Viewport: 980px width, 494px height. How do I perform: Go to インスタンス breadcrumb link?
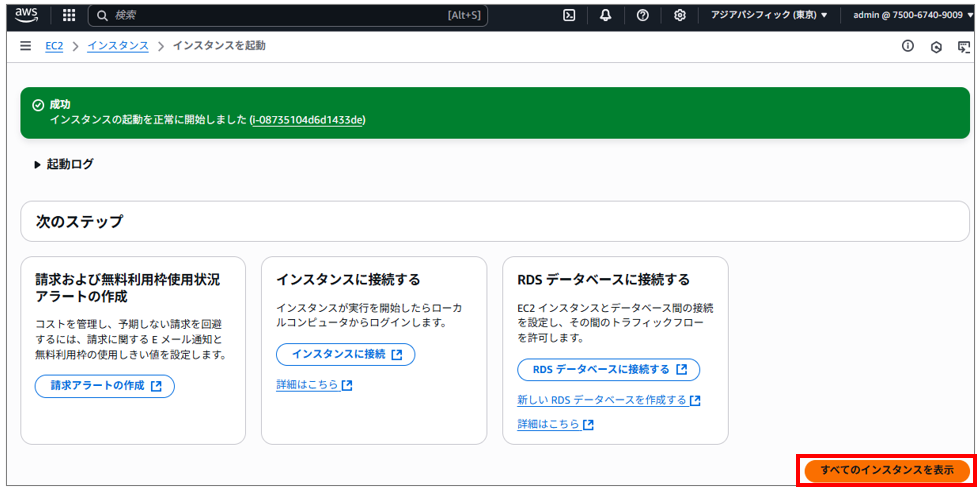click(118, 46)
